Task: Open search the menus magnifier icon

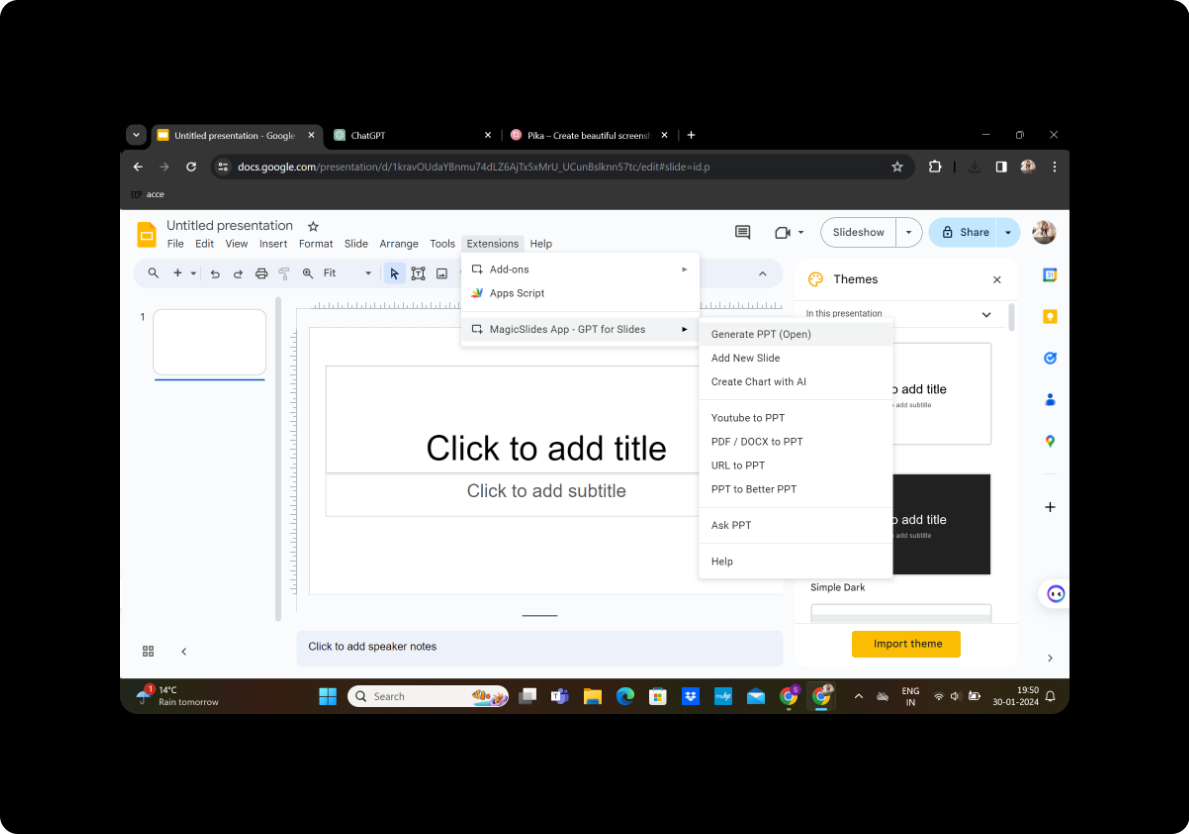Action: point(153,273)
